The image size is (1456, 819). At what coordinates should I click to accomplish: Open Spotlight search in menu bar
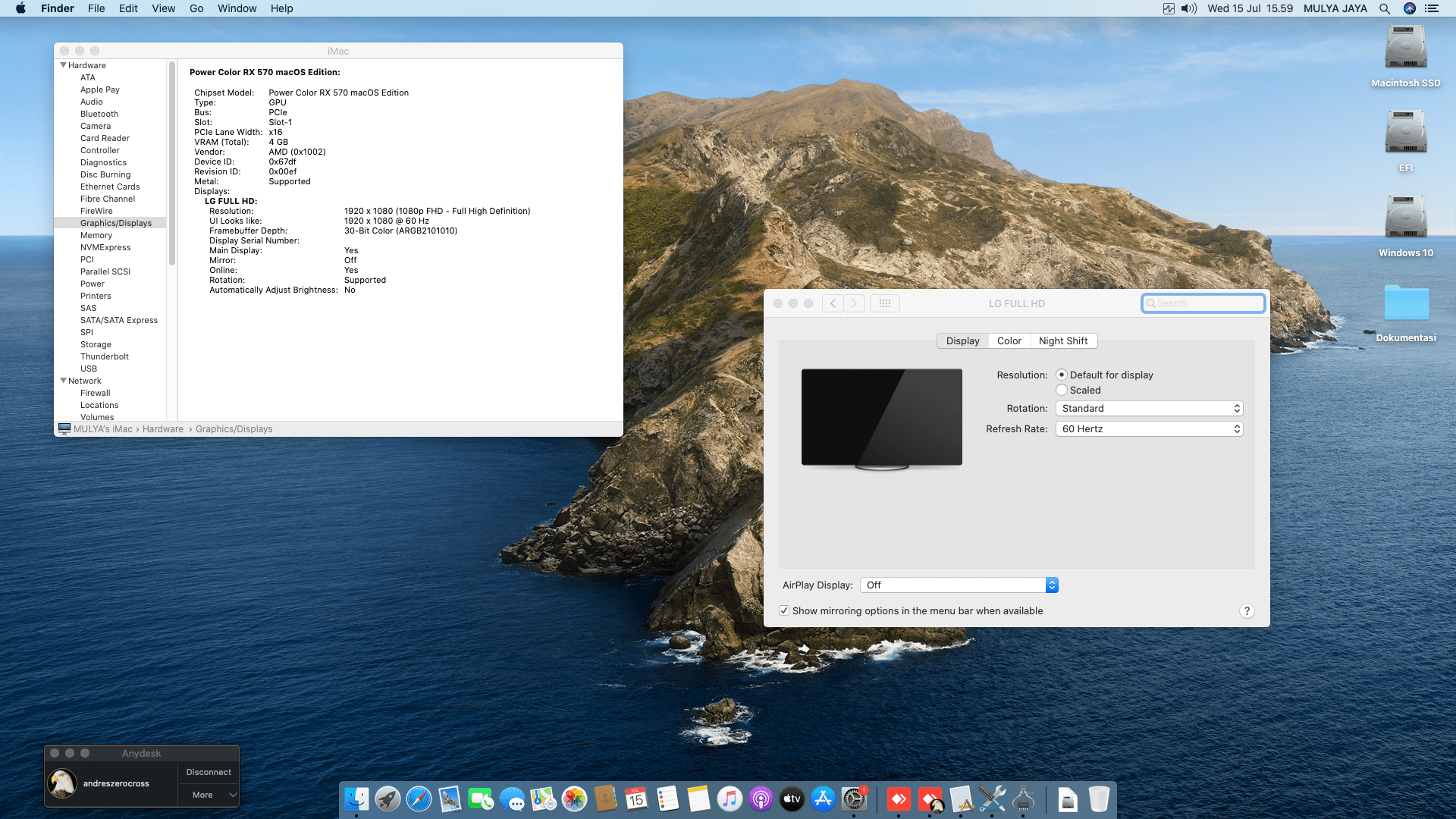point(1385,8)
